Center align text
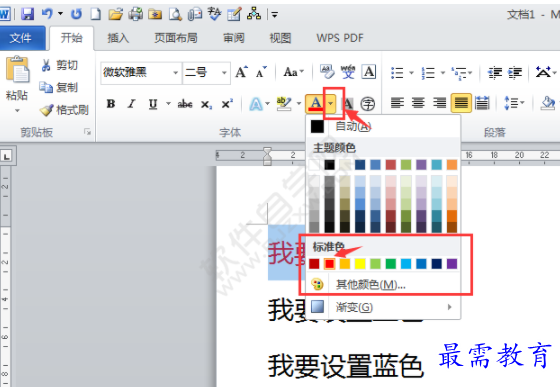Image resolution: width=560 pixels, height=387 pixels. [418, 104]
